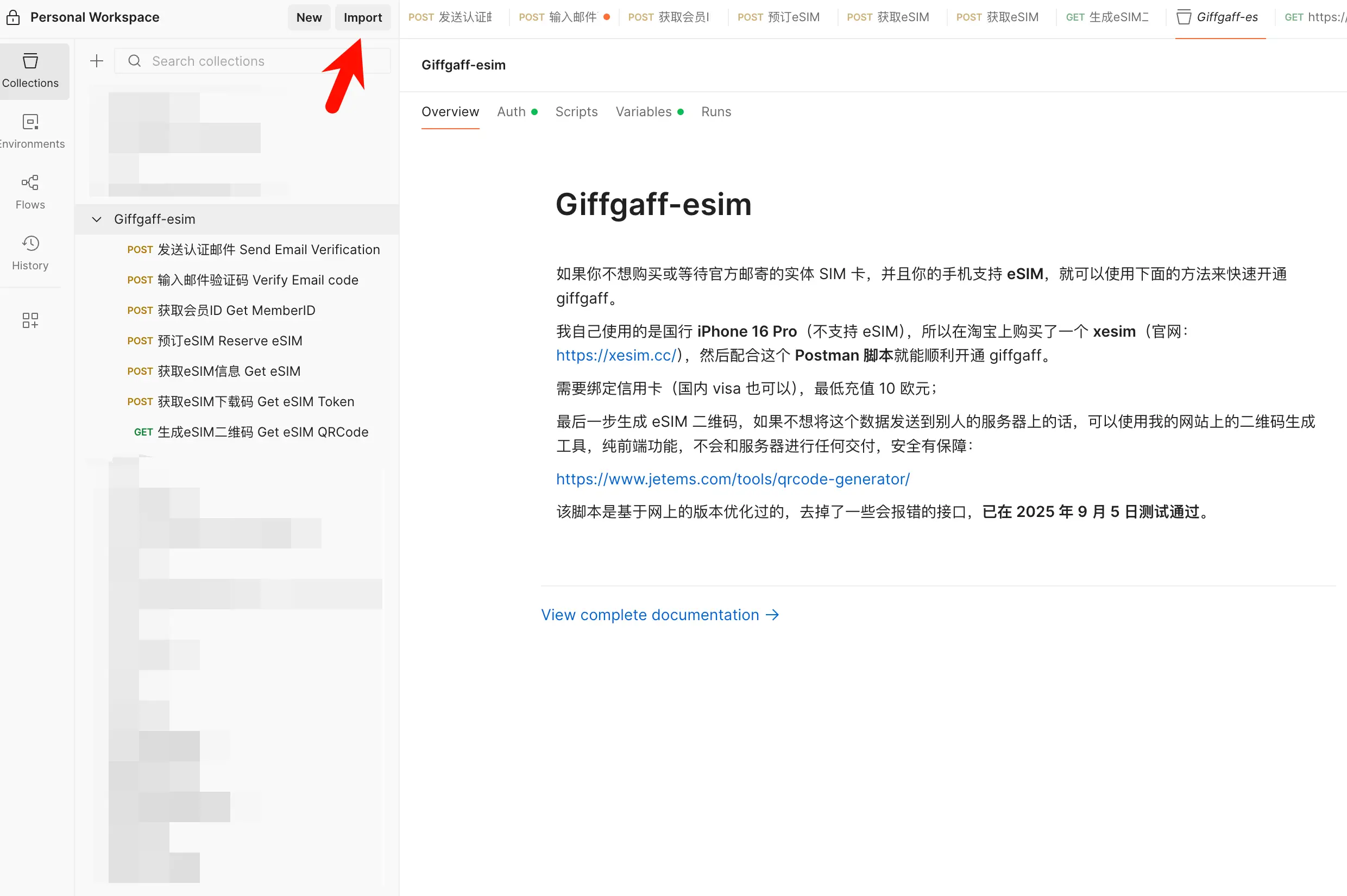Switch to the Variables tab

[650, 112]
